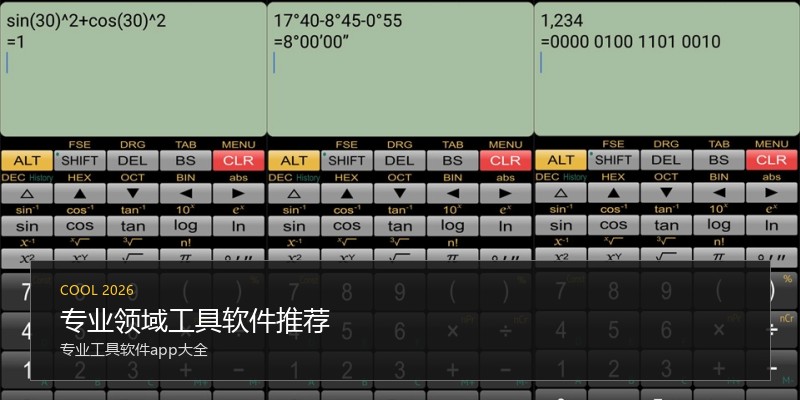800x400 pixels.
Task: Hit BS backspace on 1,234 calculator
Action: tap(719, 160)
